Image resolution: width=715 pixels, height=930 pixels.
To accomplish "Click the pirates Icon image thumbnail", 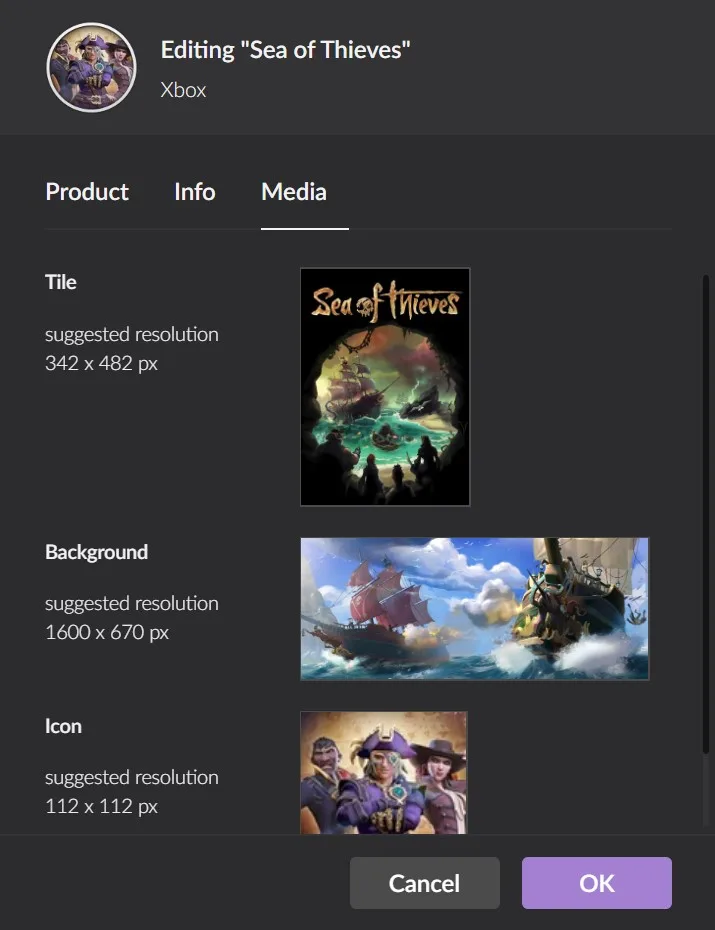I will 384,773.
